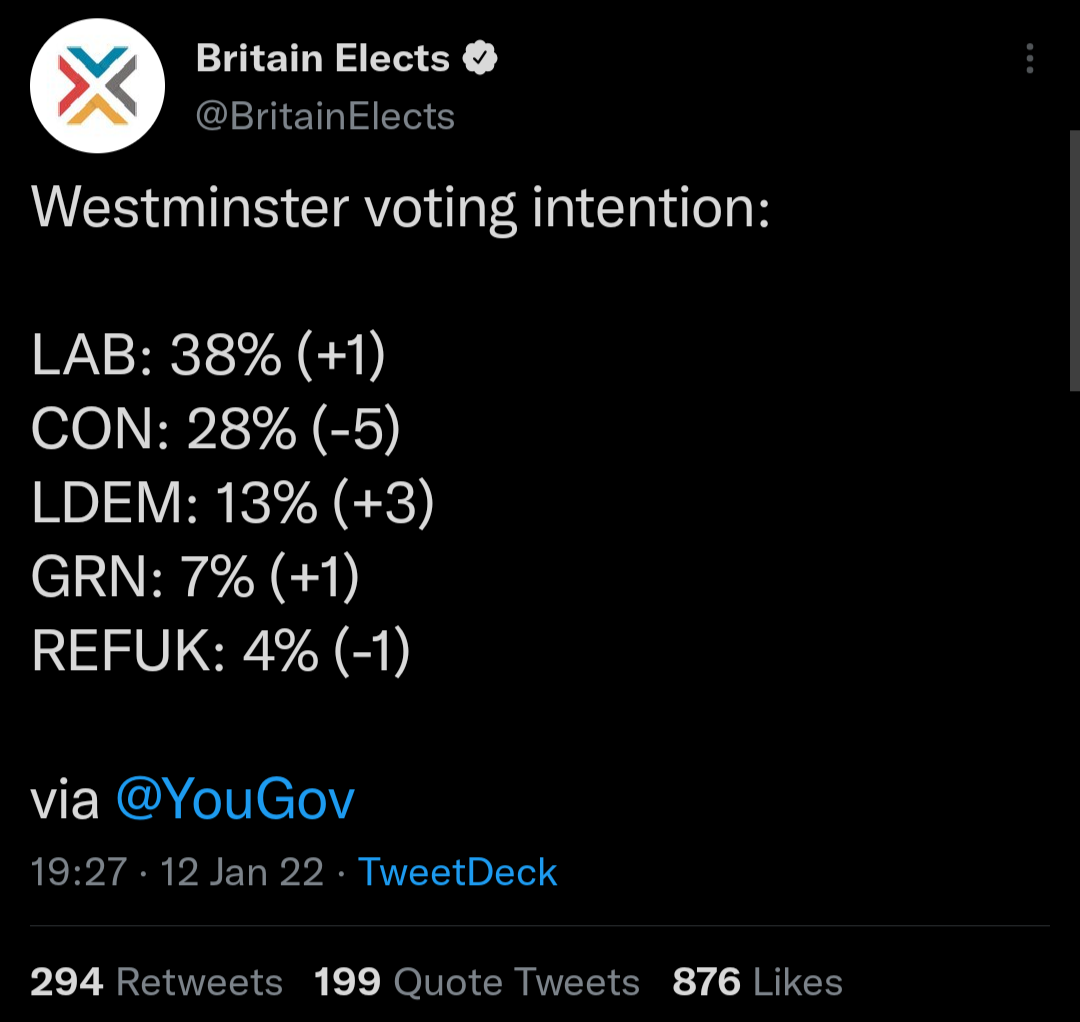
Task: Click the verified badge beside Britain Elects
Action: 481,59
